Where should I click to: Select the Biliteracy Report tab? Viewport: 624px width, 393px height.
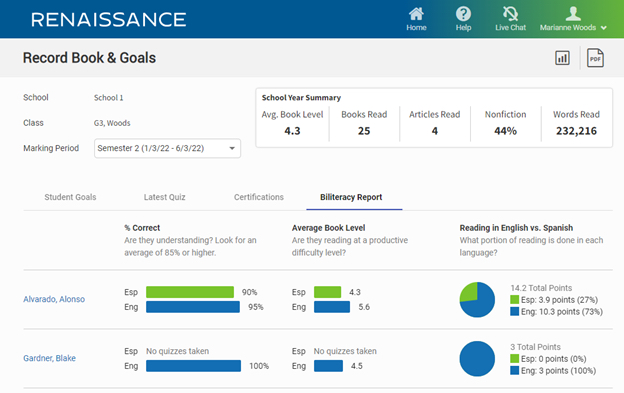tap(351, 197)
